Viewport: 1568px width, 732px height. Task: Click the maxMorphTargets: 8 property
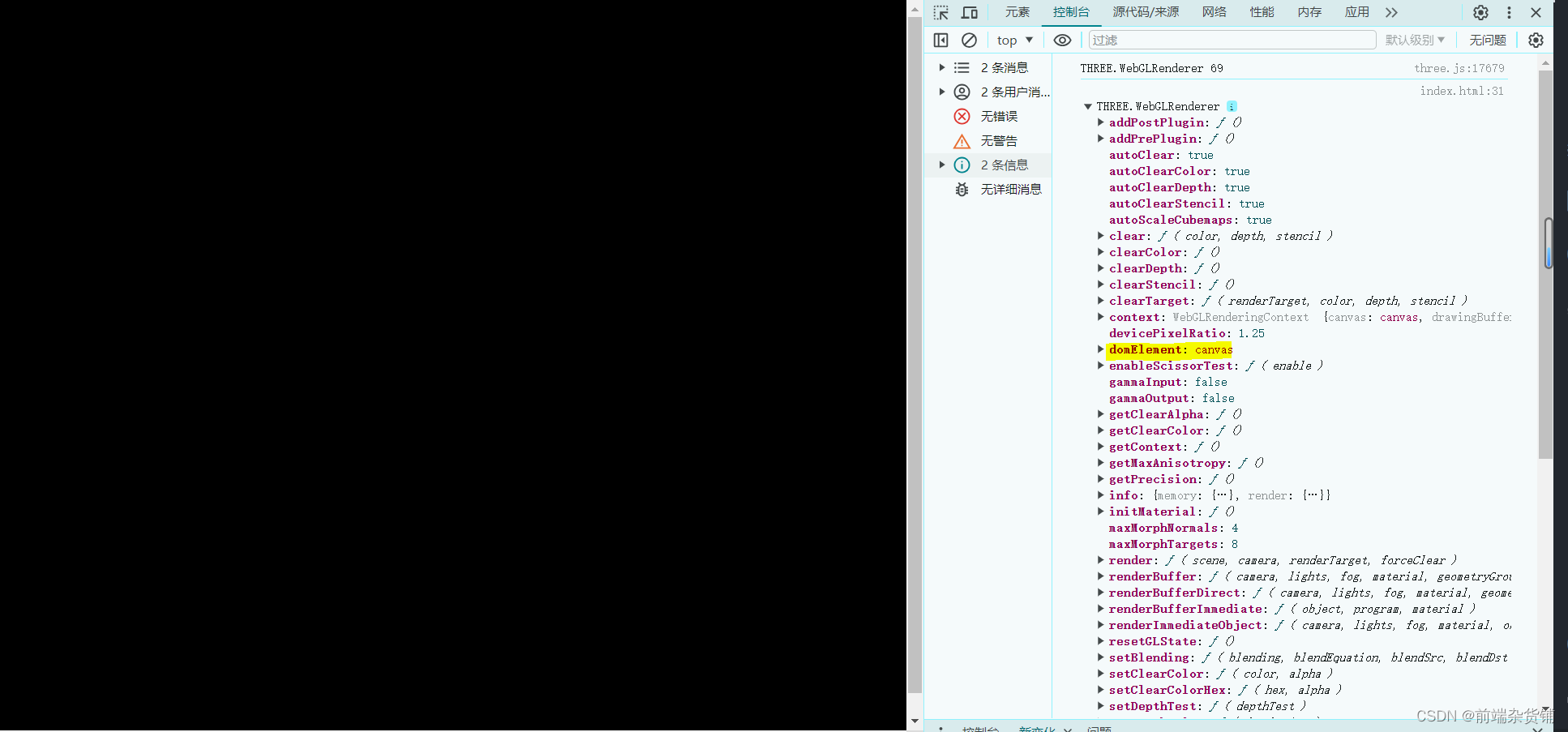tap(1173, 544)
